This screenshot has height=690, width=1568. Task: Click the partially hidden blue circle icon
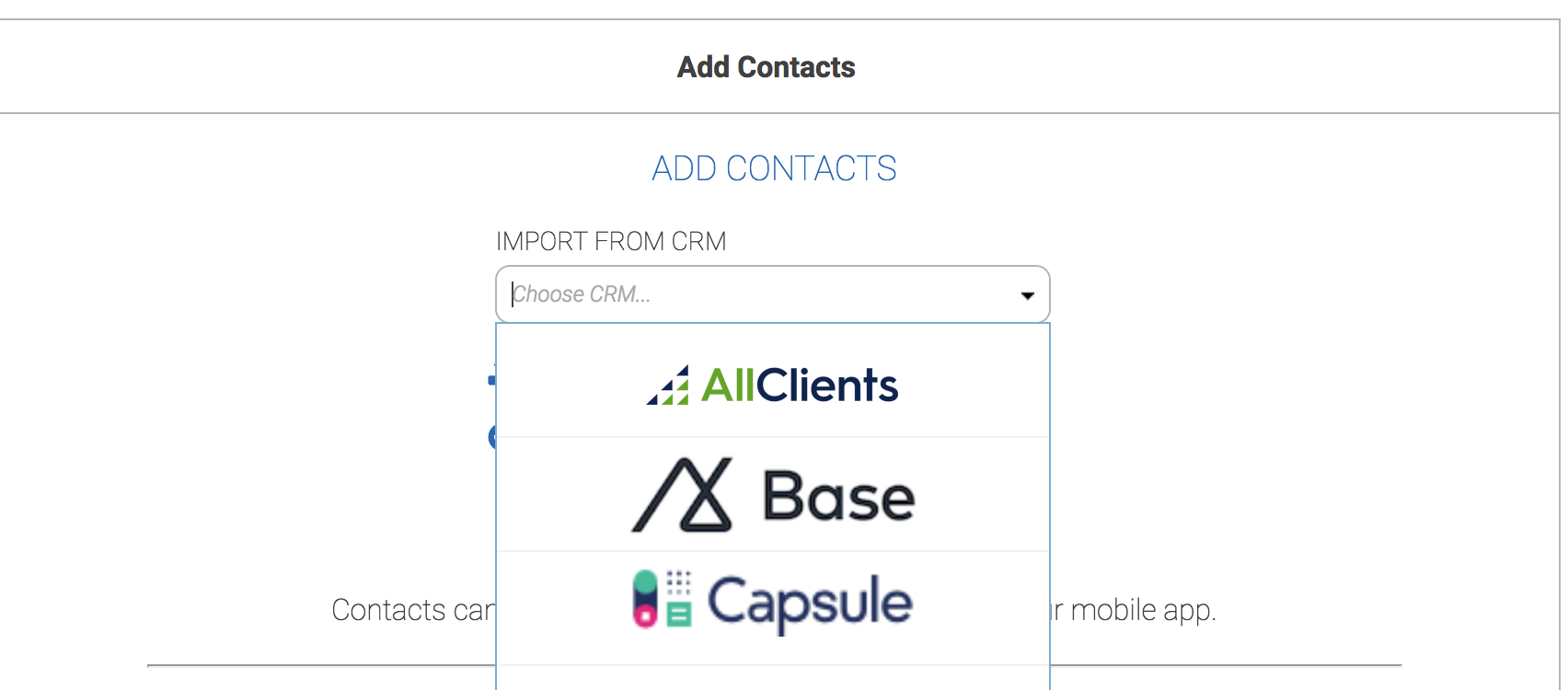click(492, 437)
